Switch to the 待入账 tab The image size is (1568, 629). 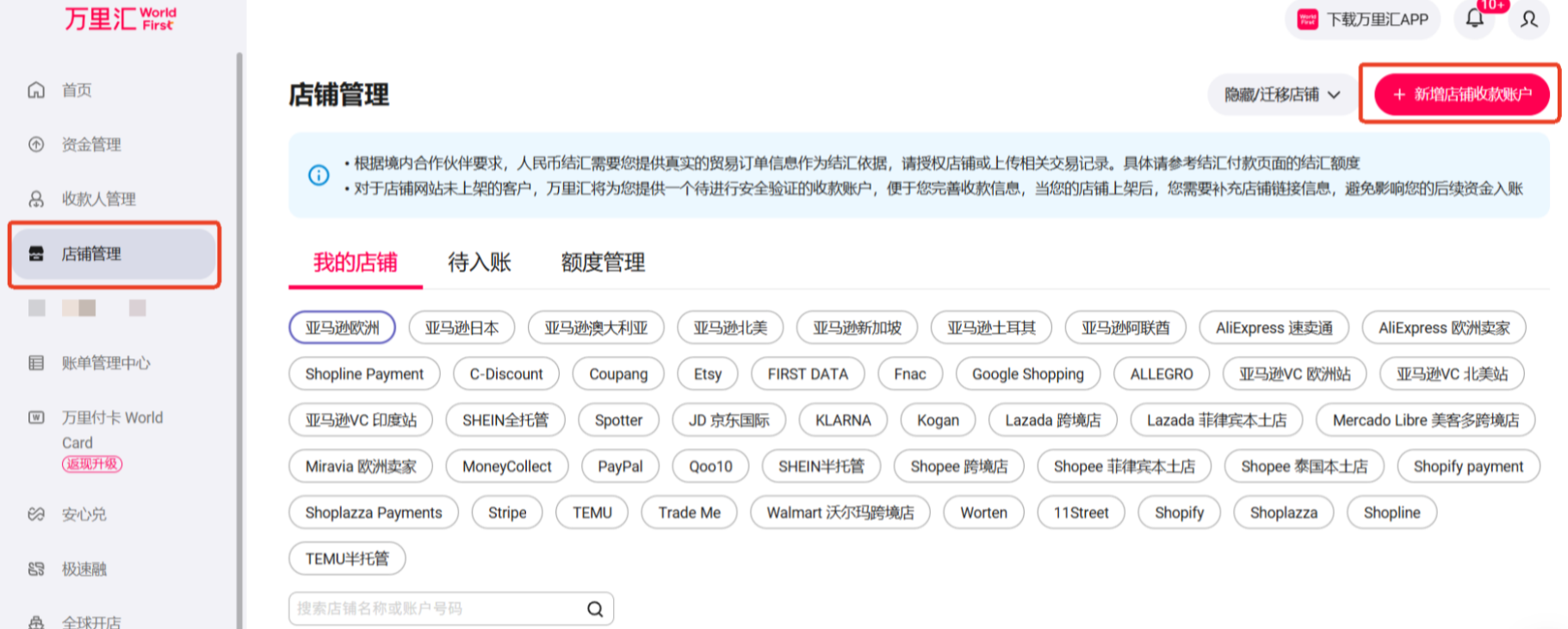[x=480, y=263]
